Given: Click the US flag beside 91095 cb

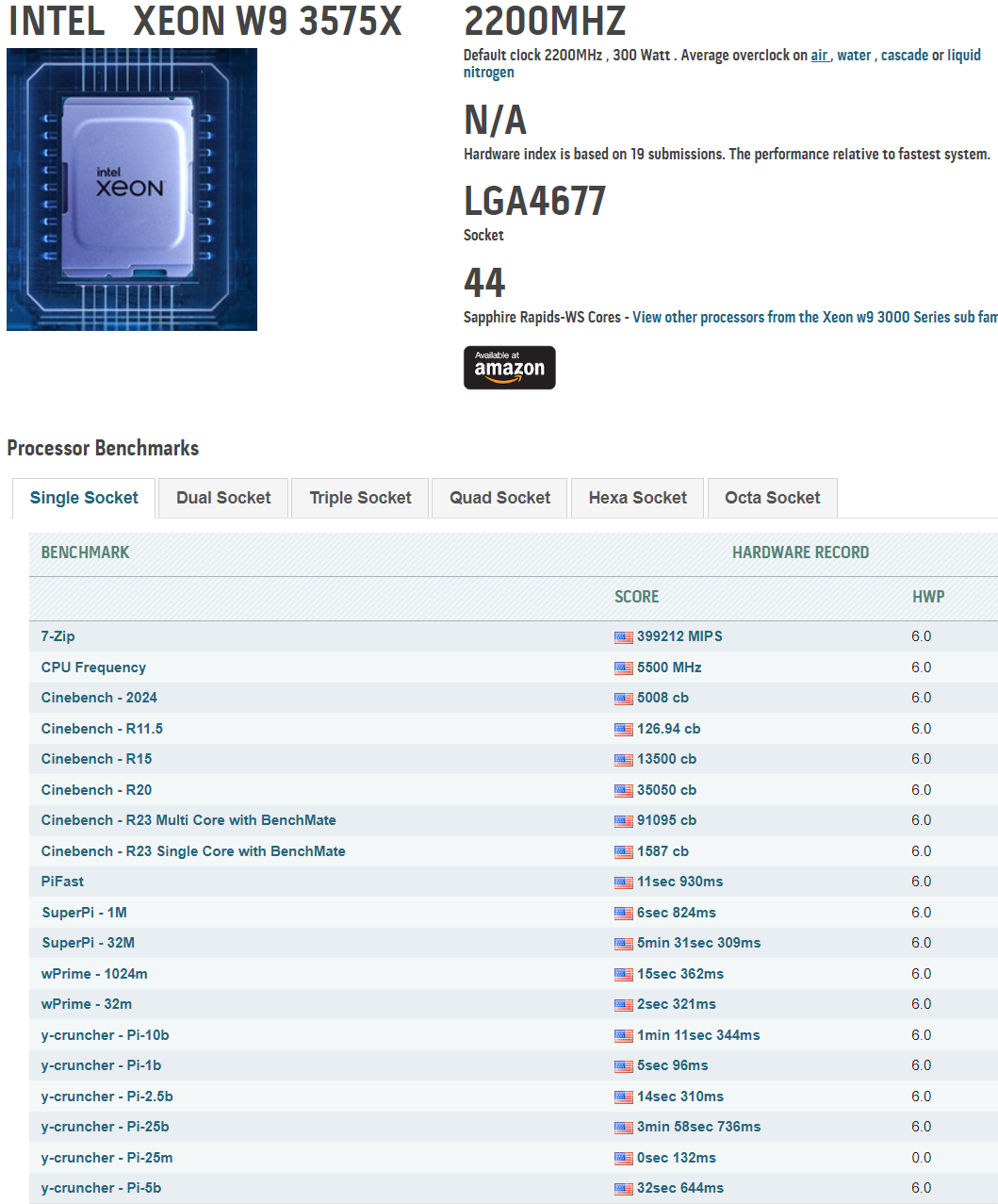Looking at the screenshot, I should pos(624,821).
